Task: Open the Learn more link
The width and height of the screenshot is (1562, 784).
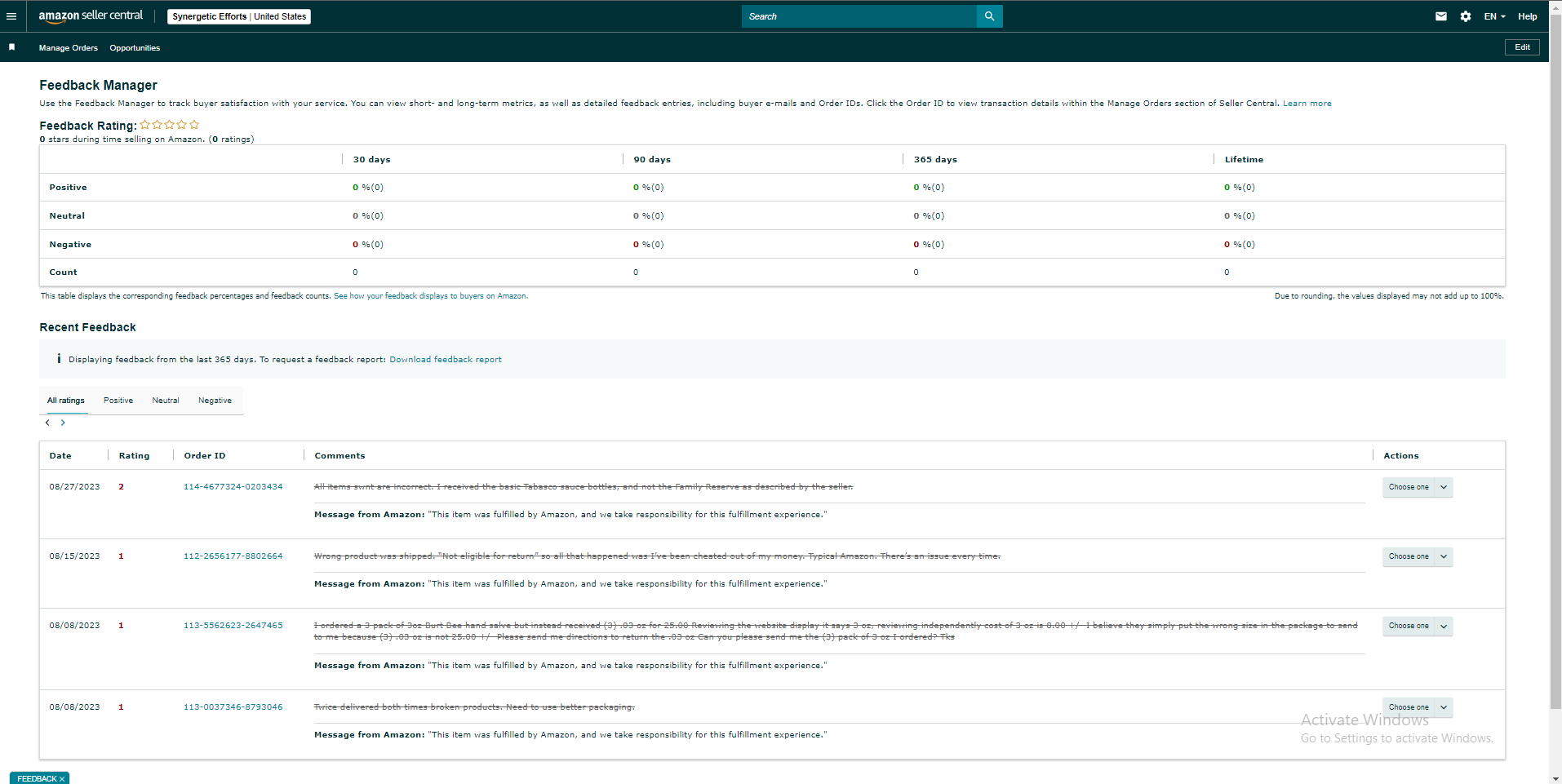Action: coord(1307,104)
